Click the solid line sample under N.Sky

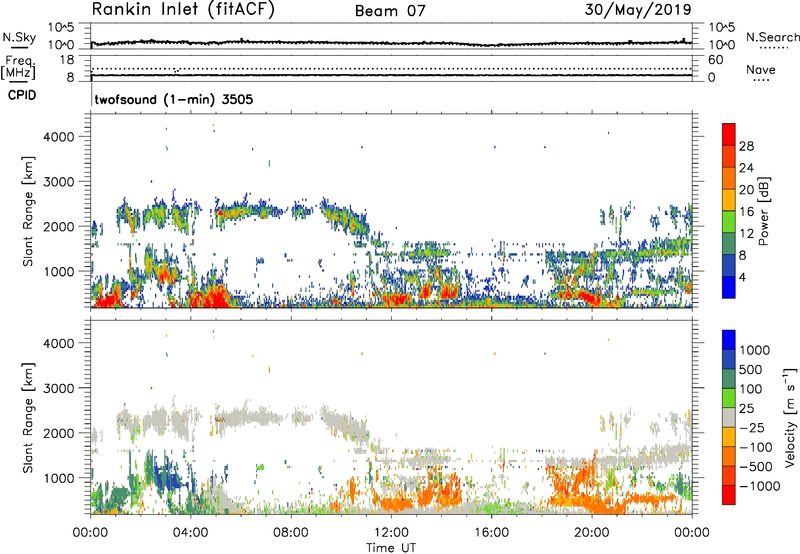click(19, 46)
